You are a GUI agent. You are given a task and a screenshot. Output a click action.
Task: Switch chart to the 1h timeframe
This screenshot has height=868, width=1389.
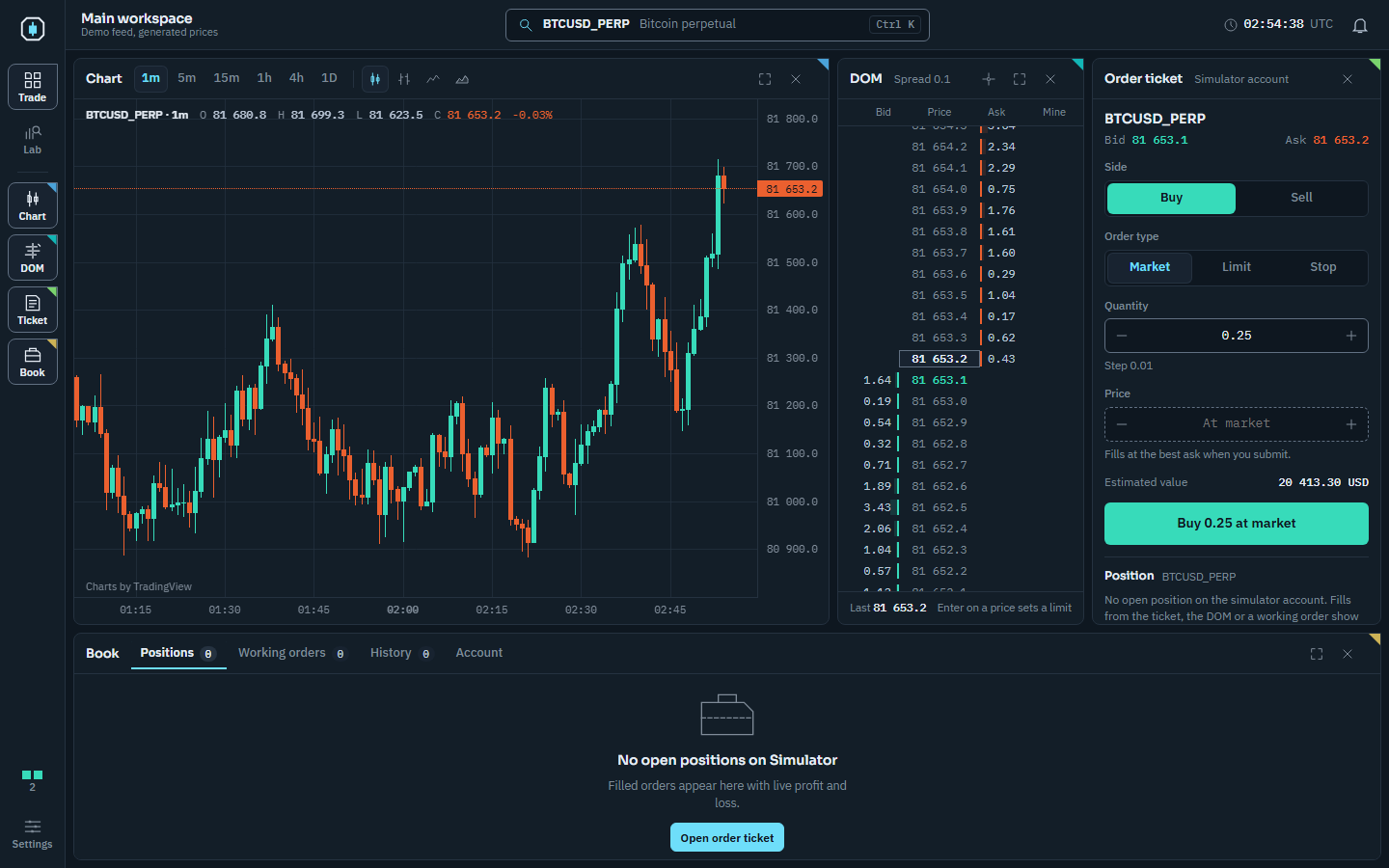click(x=264, y=79)
